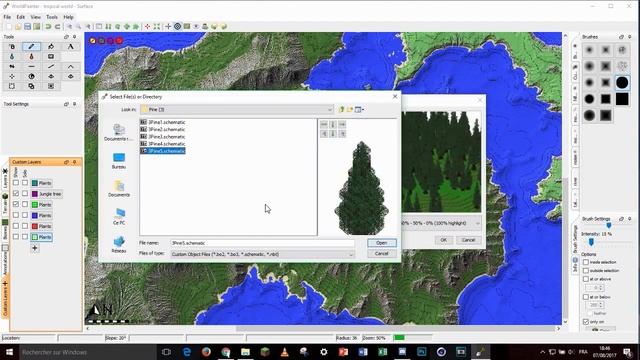Click the New world toolbar icon
The width and height of the screenshot is (640, 360).
click(x=9, y=27)
